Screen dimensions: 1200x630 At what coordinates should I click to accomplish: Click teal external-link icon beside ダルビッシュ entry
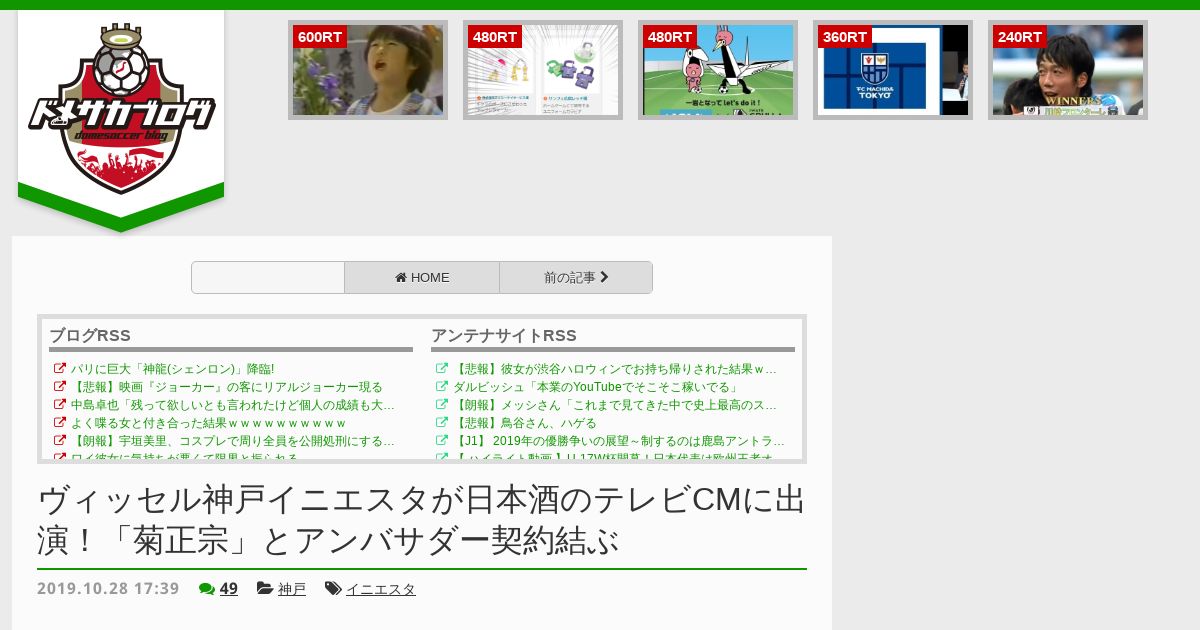coord(441,387)
